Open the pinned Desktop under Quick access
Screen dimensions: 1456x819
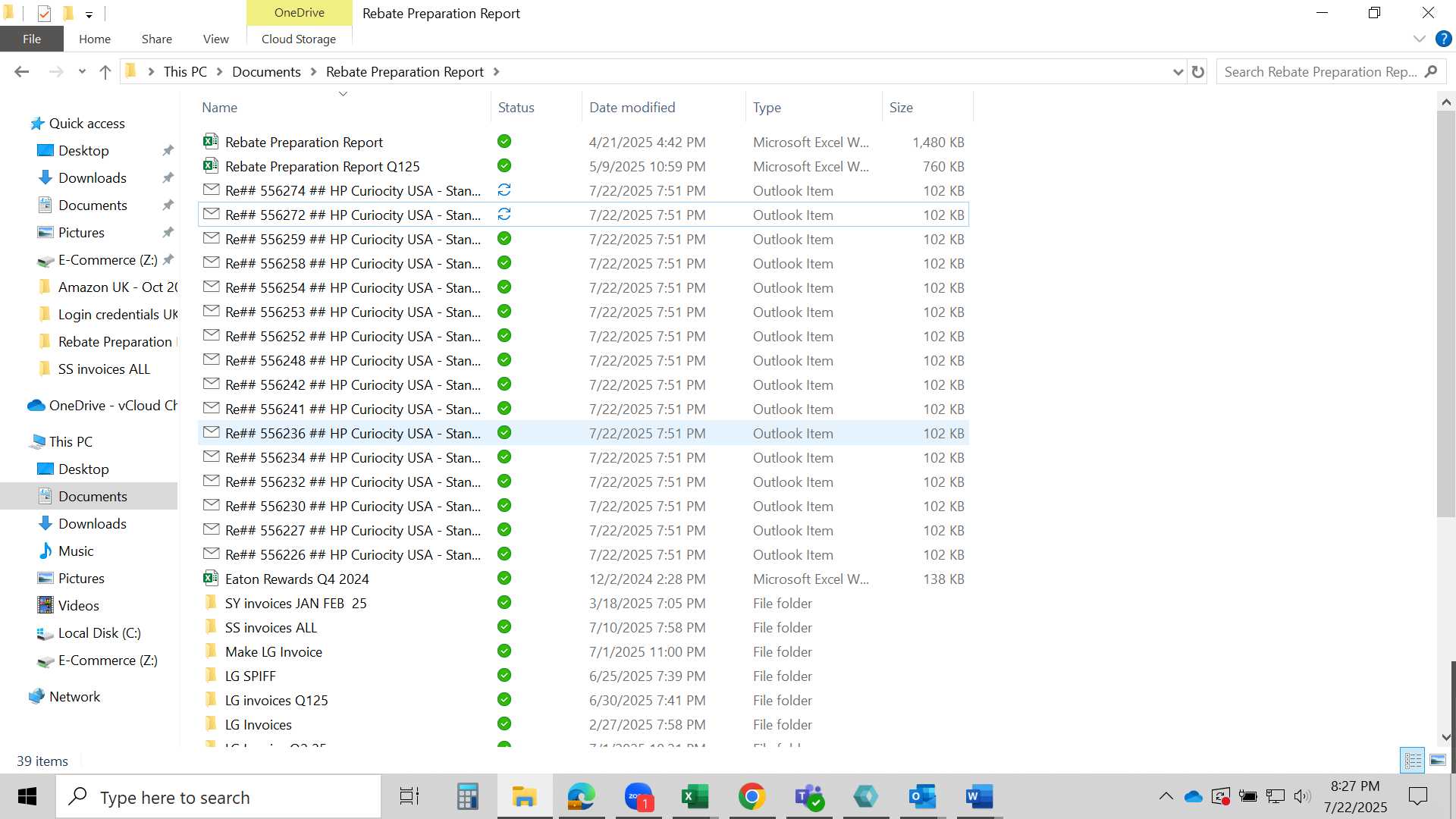tap(83, 150)
